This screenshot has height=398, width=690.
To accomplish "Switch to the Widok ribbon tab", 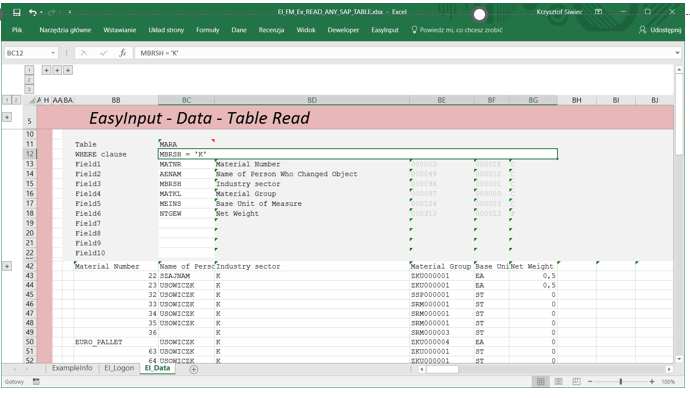I will [306, 30].
